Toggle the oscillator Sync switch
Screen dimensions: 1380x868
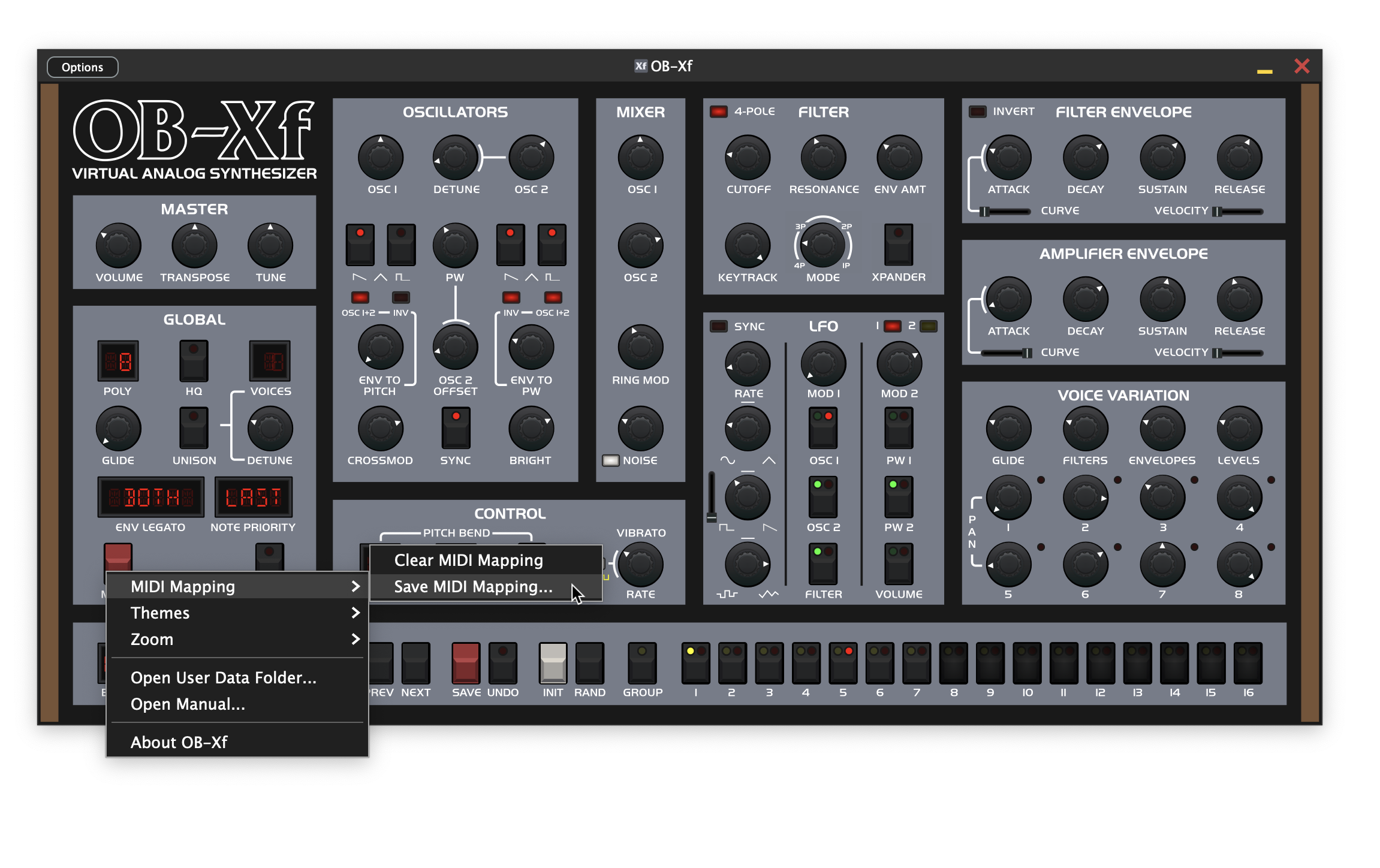tap(456, 427)
